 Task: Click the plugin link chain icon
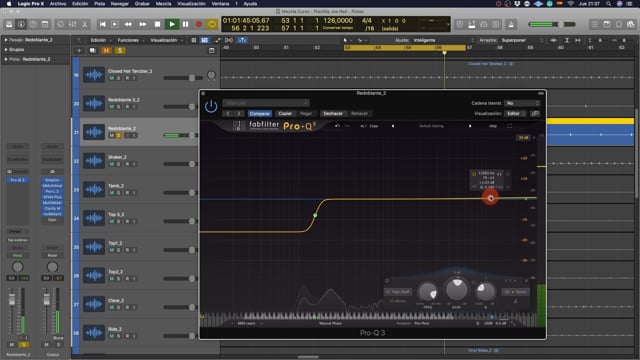[535, 113]
